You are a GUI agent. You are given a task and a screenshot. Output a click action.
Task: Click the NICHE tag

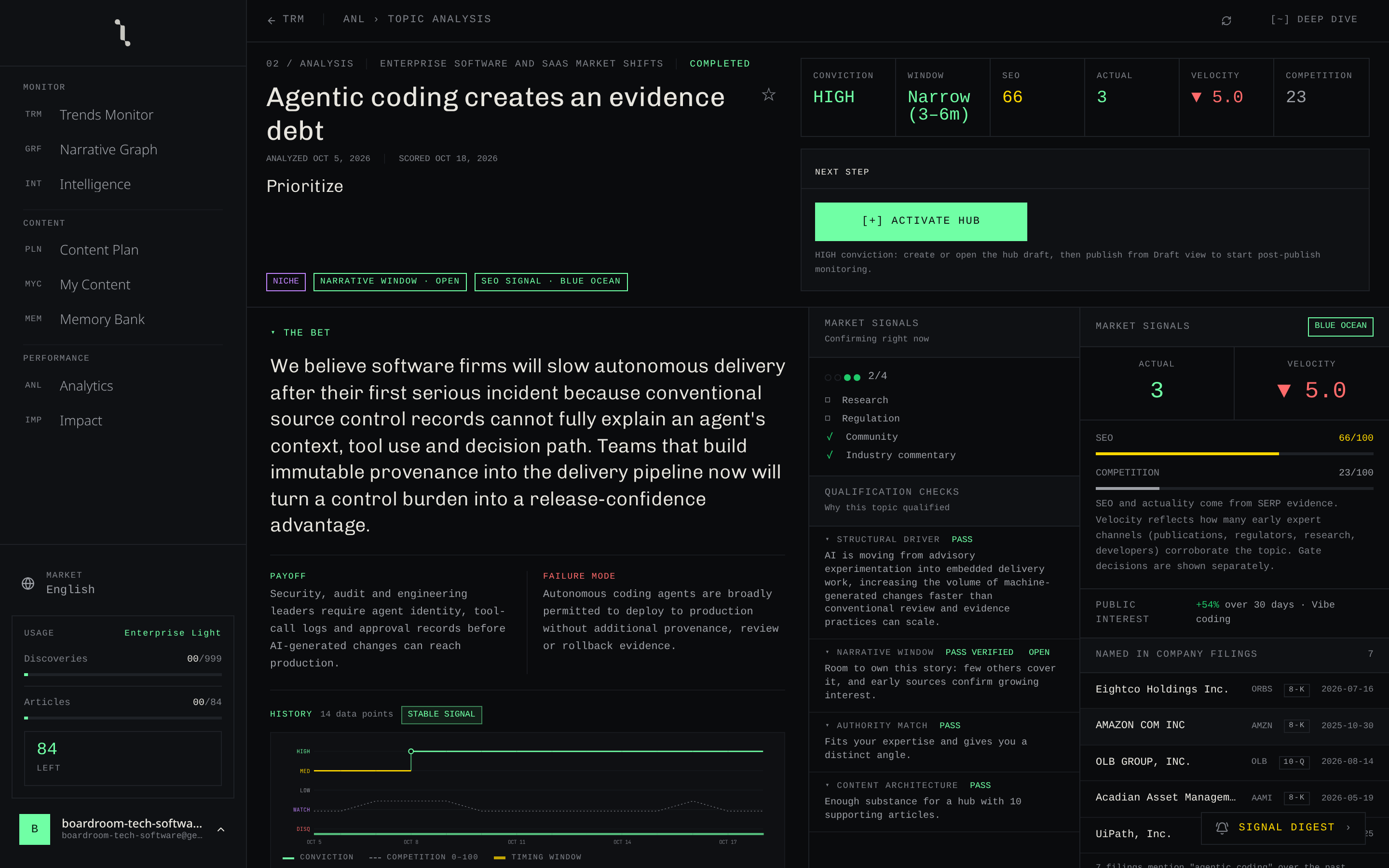click(286, 281)
